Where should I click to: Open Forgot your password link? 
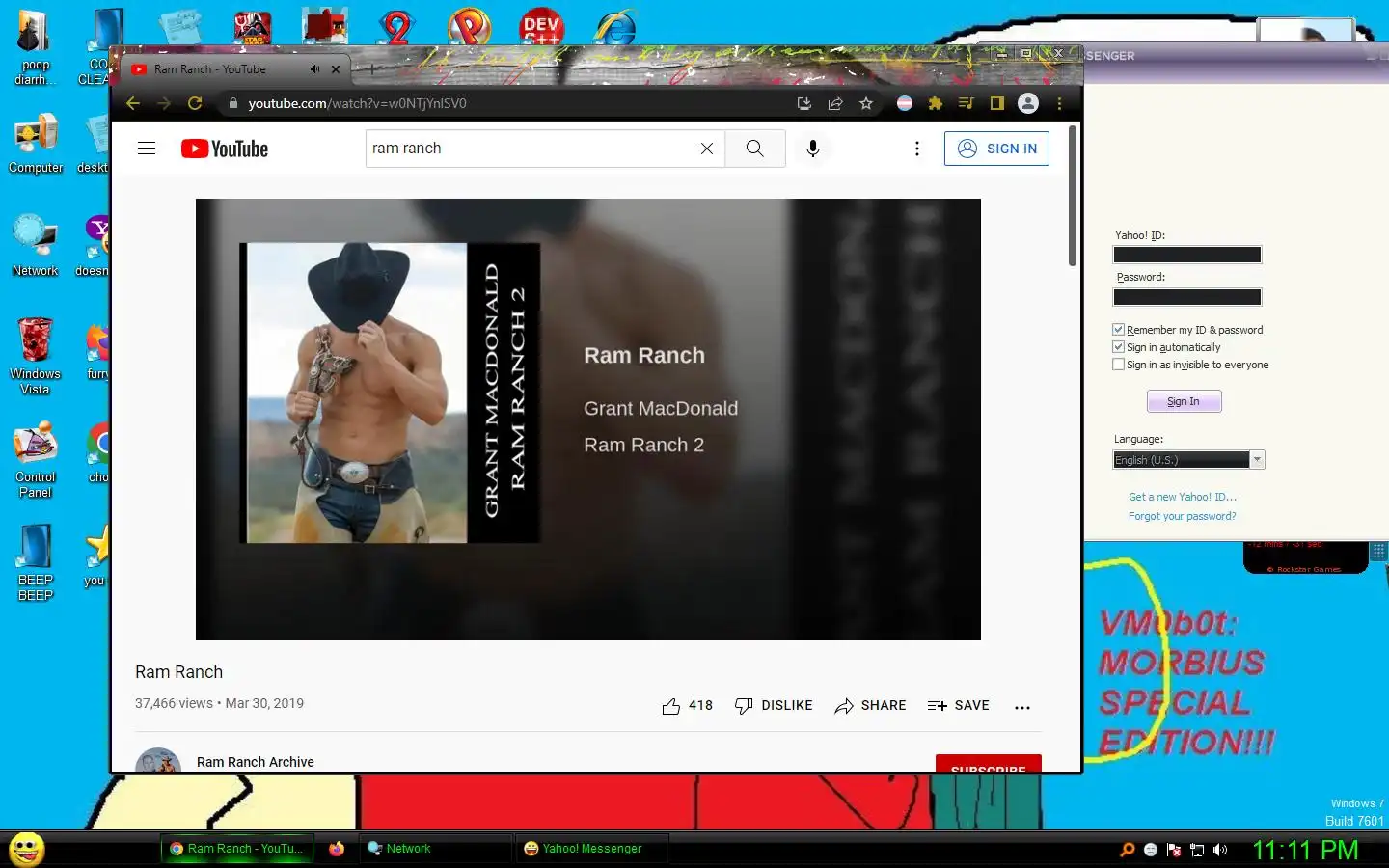pos(1183,516)
